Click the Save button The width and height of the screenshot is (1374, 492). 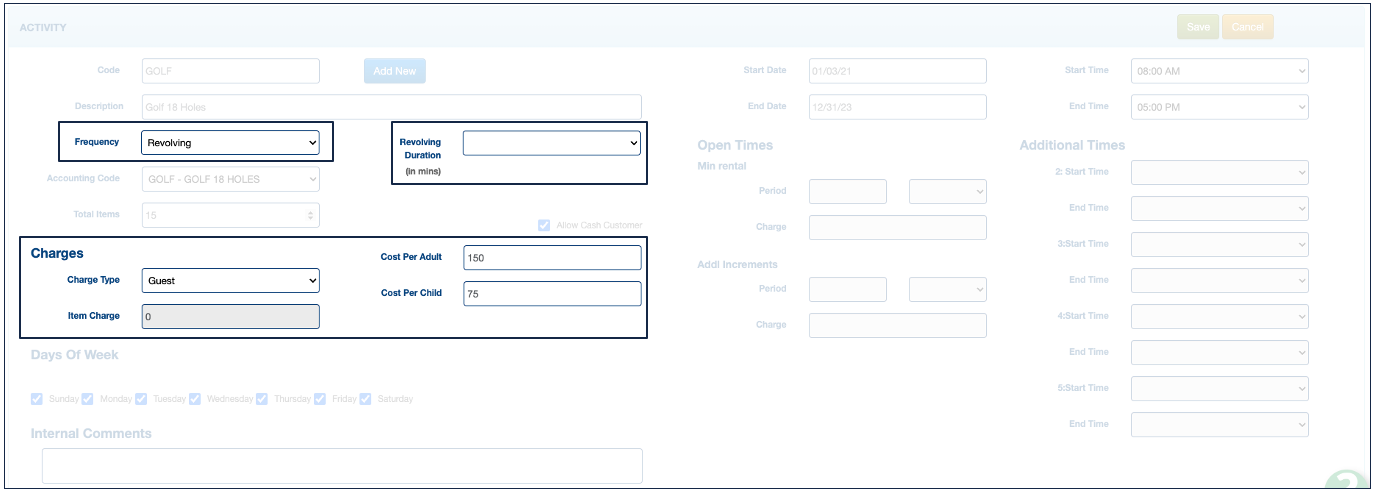(x=1197, y=27)
